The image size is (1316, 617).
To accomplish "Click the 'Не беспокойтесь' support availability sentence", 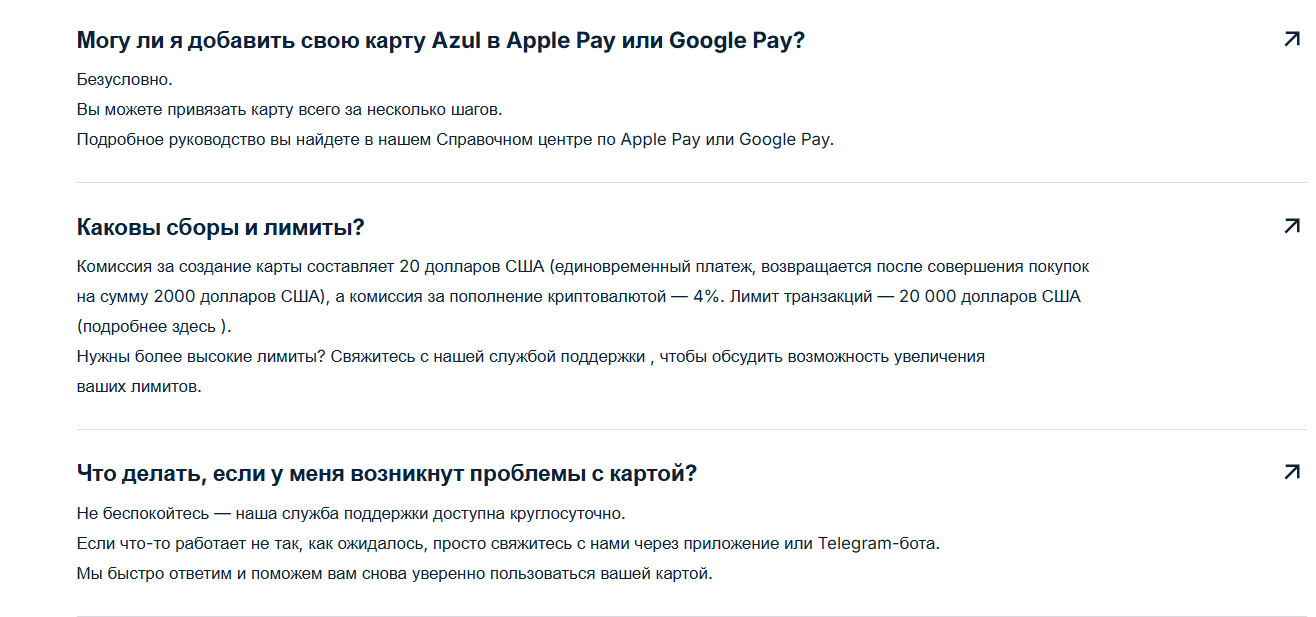I will (x=350, y=514).
